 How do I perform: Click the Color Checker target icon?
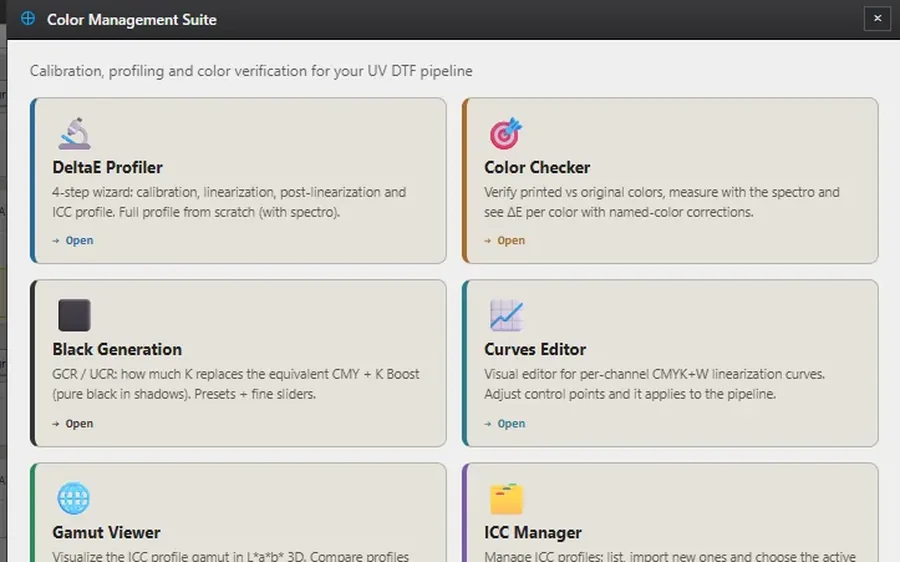click(506, 134)
